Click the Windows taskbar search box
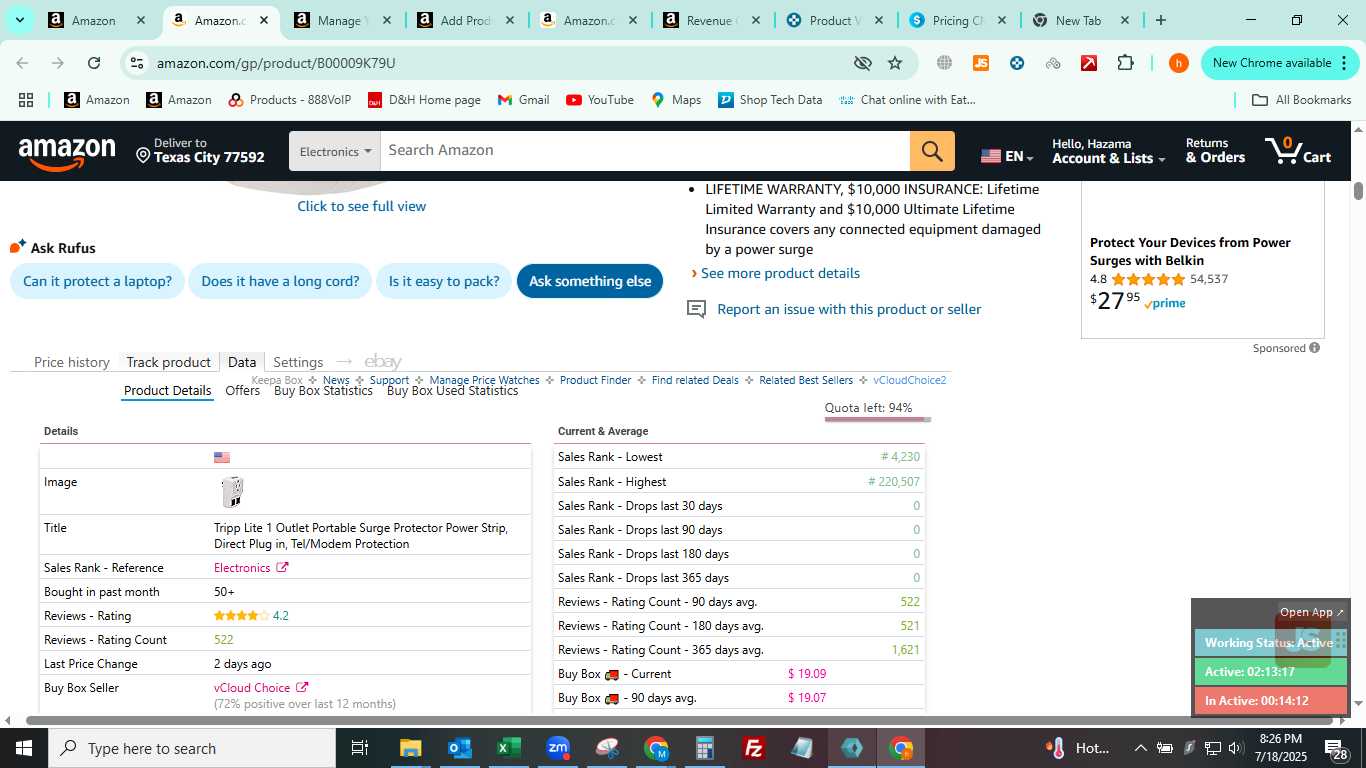This screenshot has height=768, width=1366. click(x=192, y=748)
